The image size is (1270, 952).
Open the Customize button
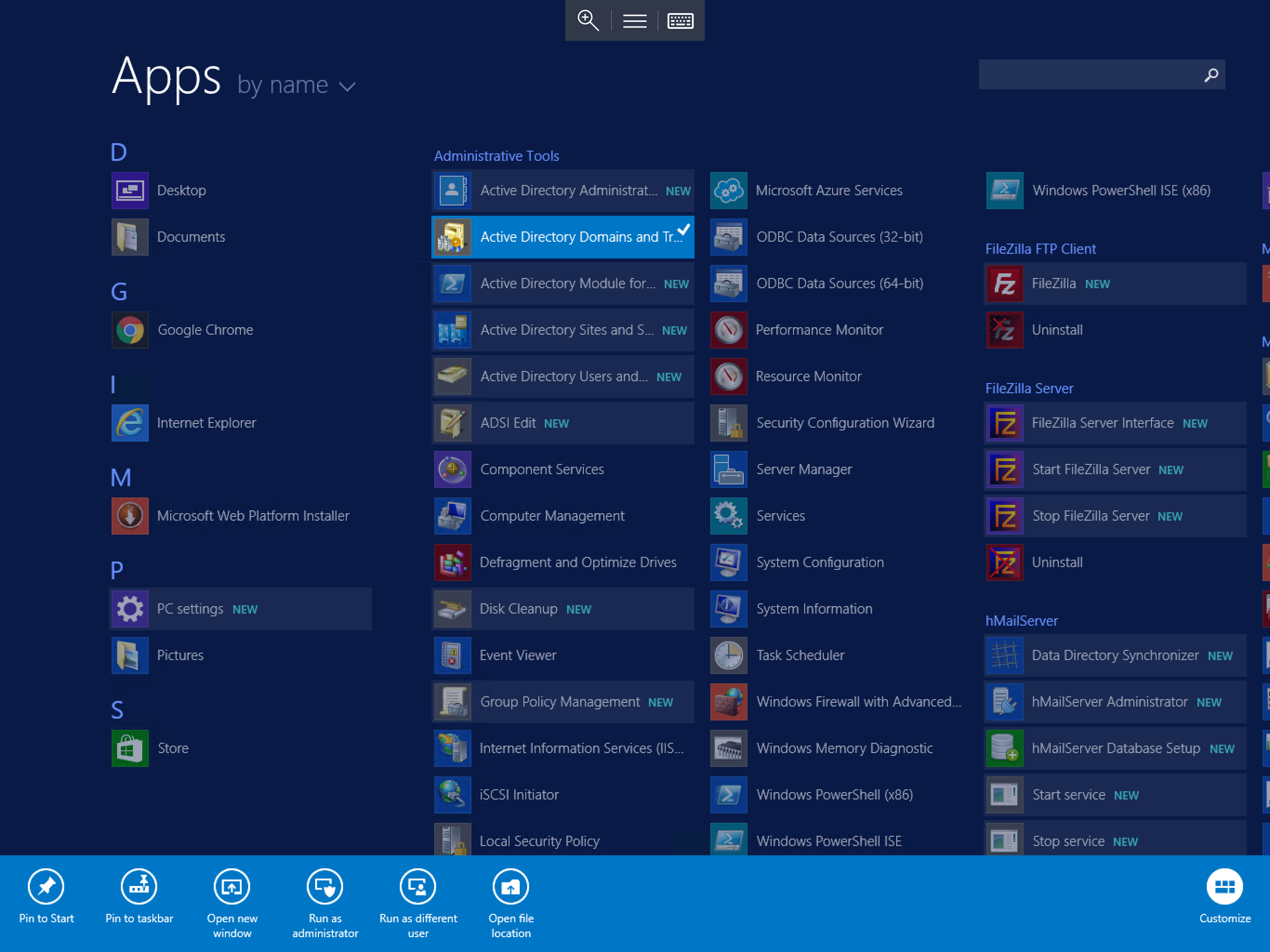1224,896
